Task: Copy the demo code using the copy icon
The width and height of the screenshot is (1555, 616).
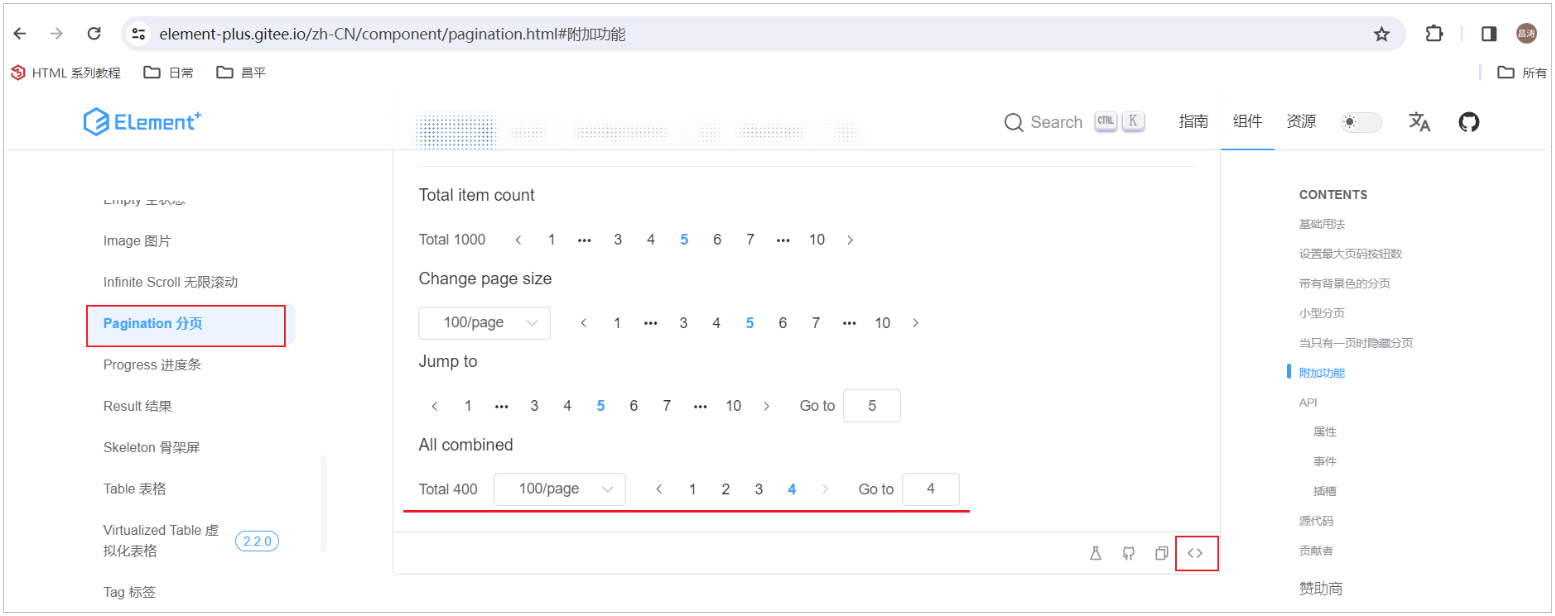Action: pos(1162,552)
